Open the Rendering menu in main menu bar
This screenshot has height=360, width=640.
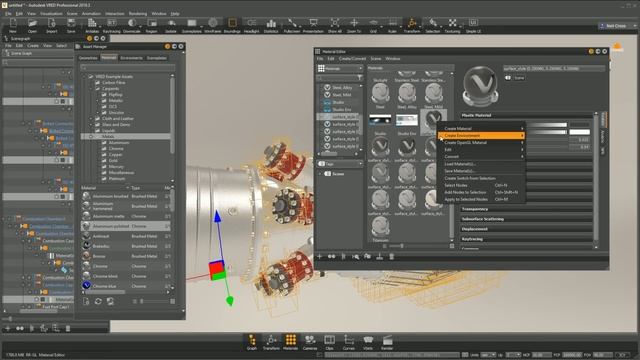(138, 14)
